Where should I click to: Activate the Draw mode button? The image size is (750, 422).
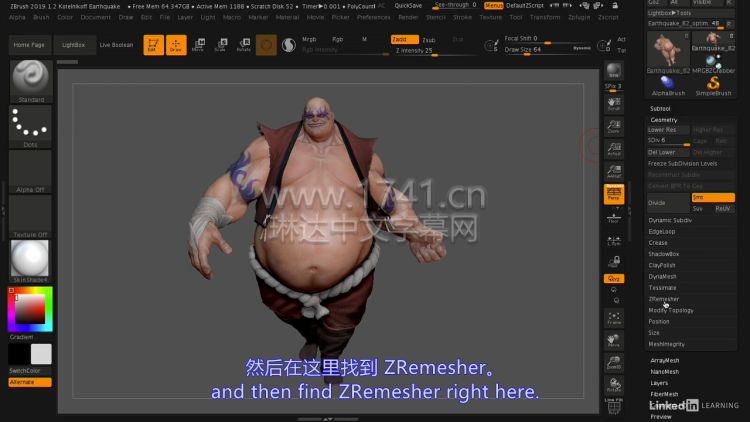176,44
